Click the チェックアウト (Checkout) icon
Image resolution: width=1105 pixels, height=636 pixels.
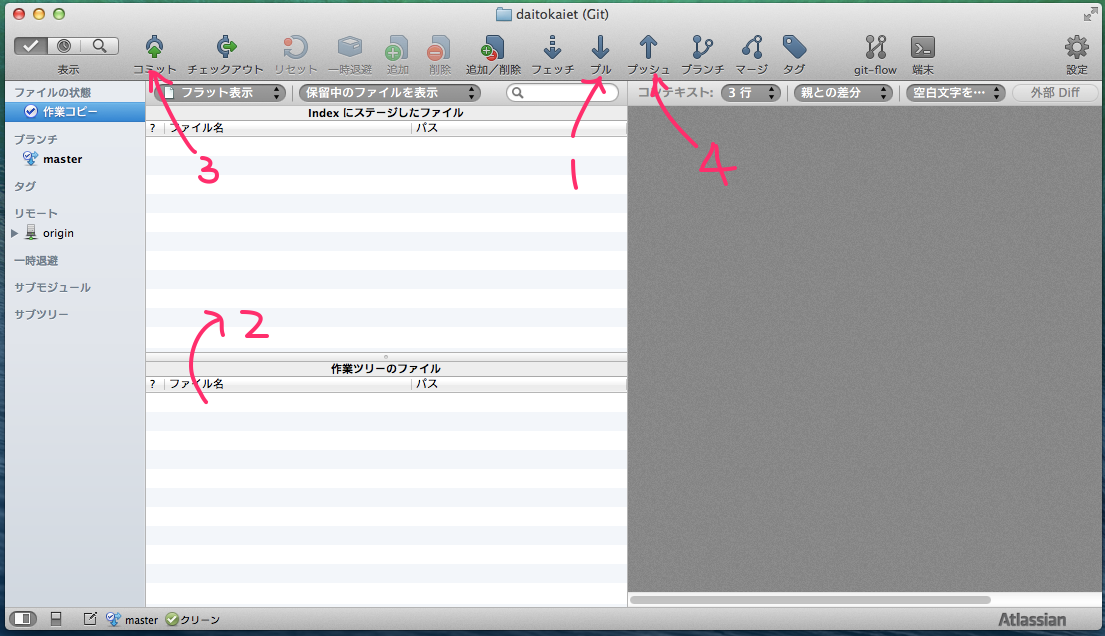(226, 47)
